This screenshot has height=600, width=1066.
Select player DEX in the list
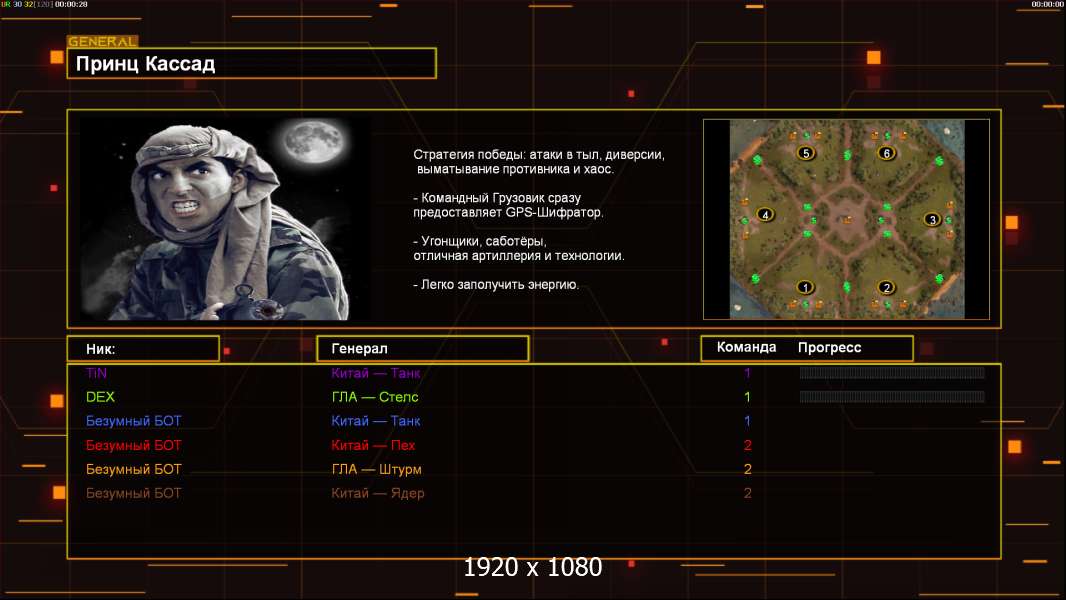coord(100,397)
